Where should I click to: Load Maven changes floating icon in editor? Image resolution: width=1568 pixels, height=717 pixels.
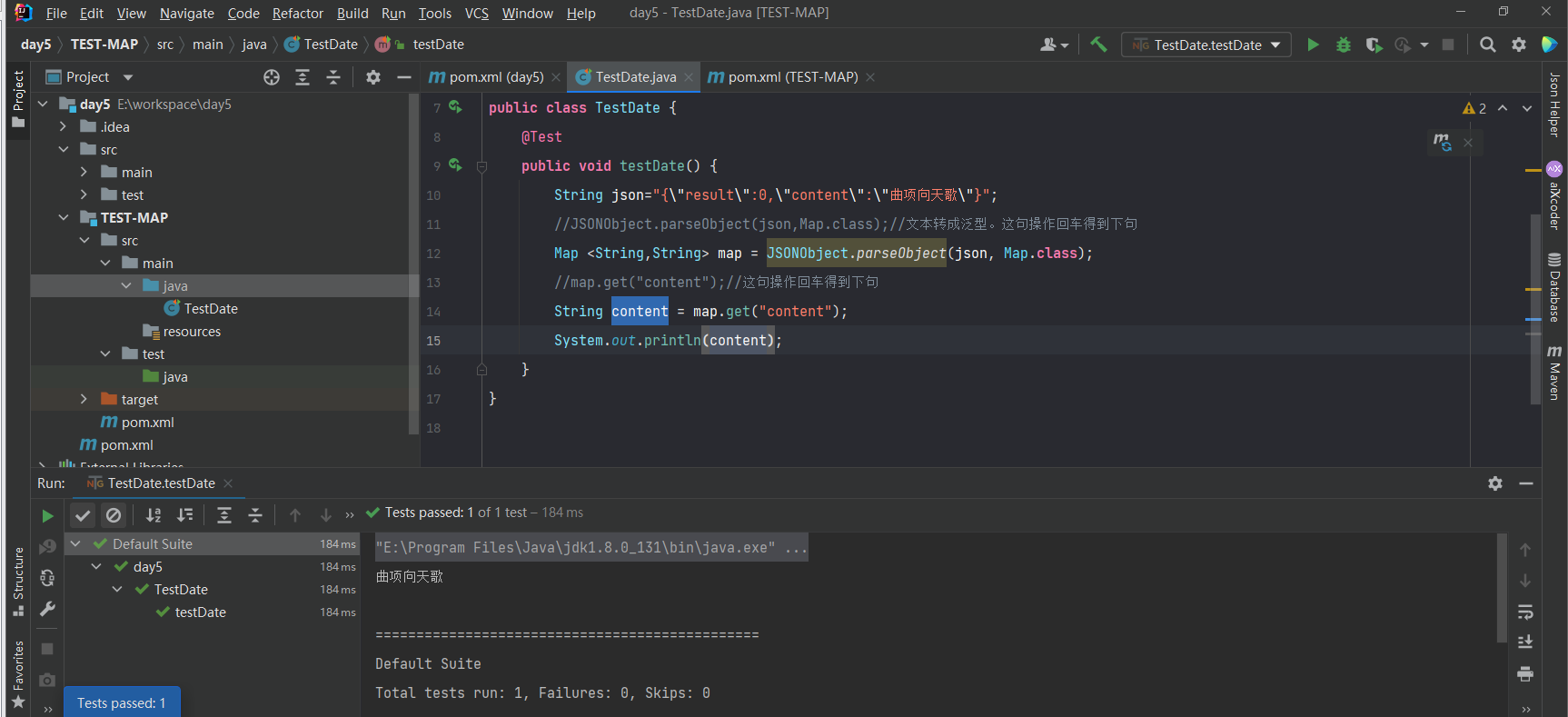[1442, 143]
